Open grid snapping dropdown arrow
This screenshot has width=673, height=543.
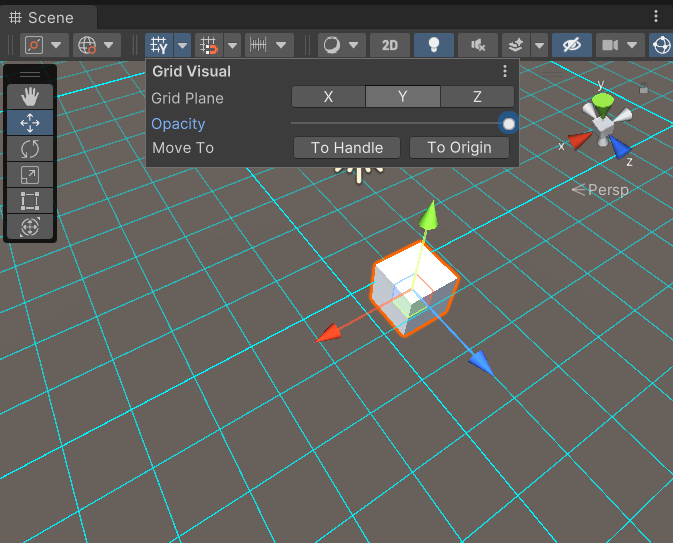pos(232,45)
